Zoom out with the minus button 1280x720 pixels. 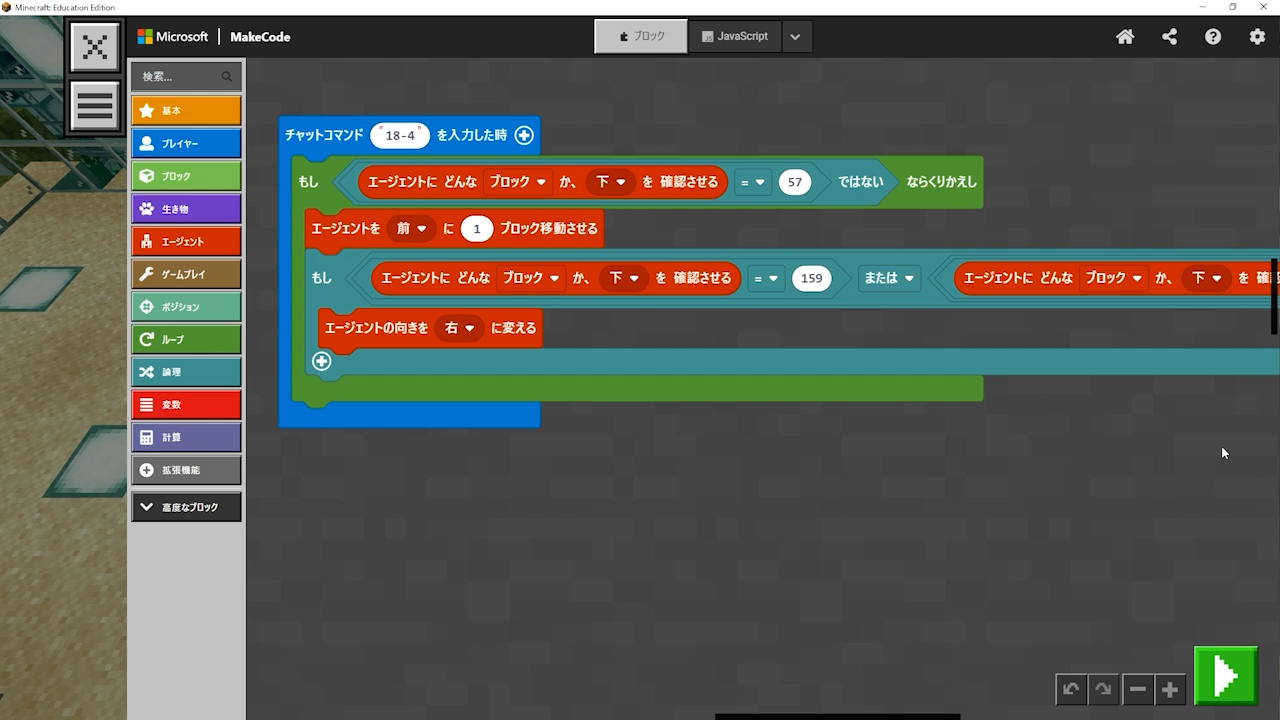click(x=1137, y=689)
